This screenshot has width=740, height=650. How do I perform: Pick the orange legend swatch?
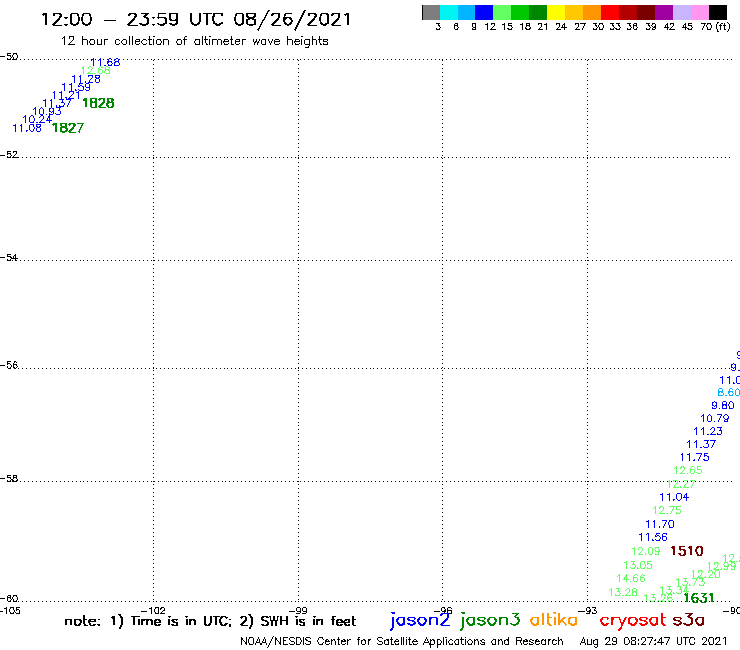pyautogui.click(x=592, y=13)
